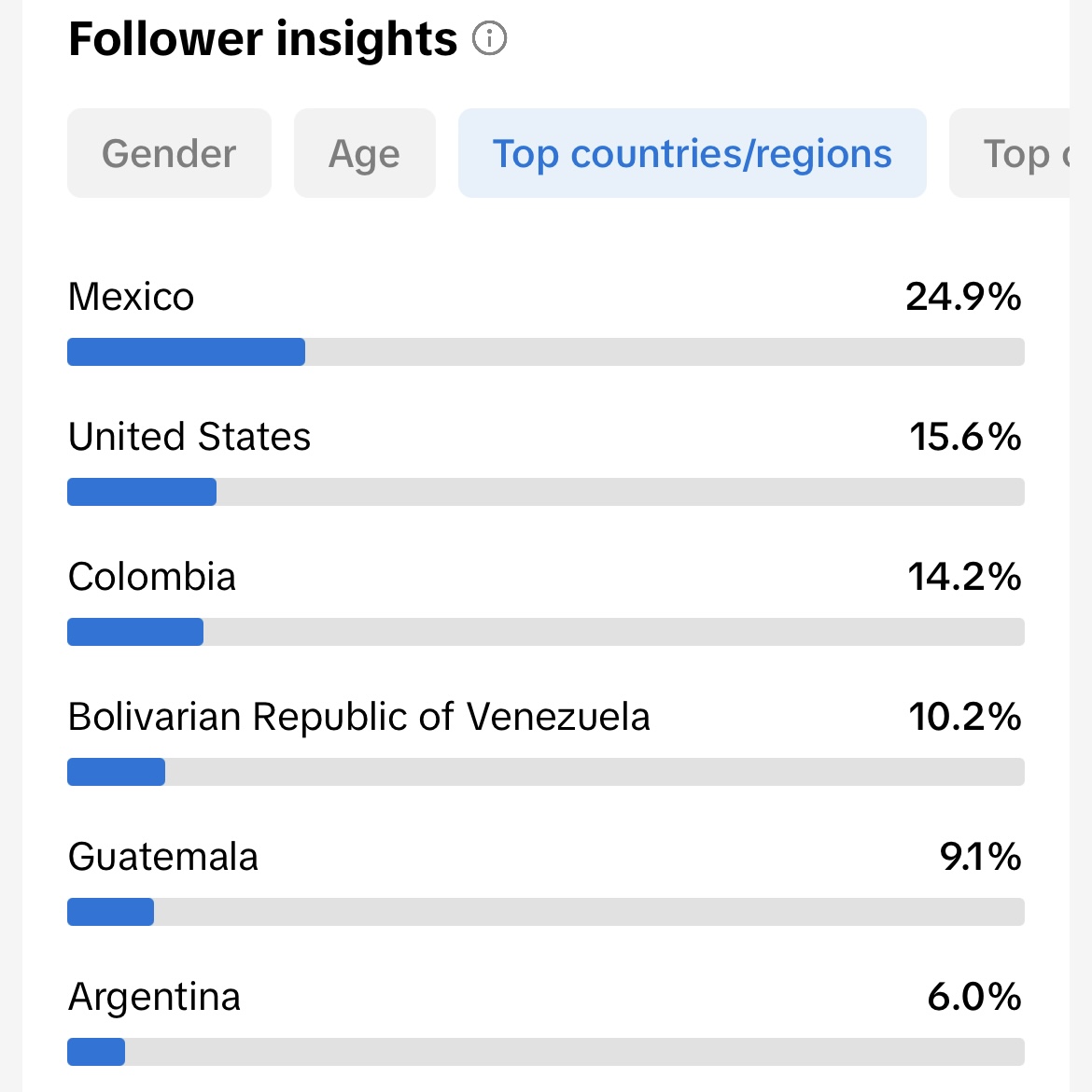The image size is (1092, 1092).
Task: Click the Follower insights heading
Action: (x=263, y=39)
